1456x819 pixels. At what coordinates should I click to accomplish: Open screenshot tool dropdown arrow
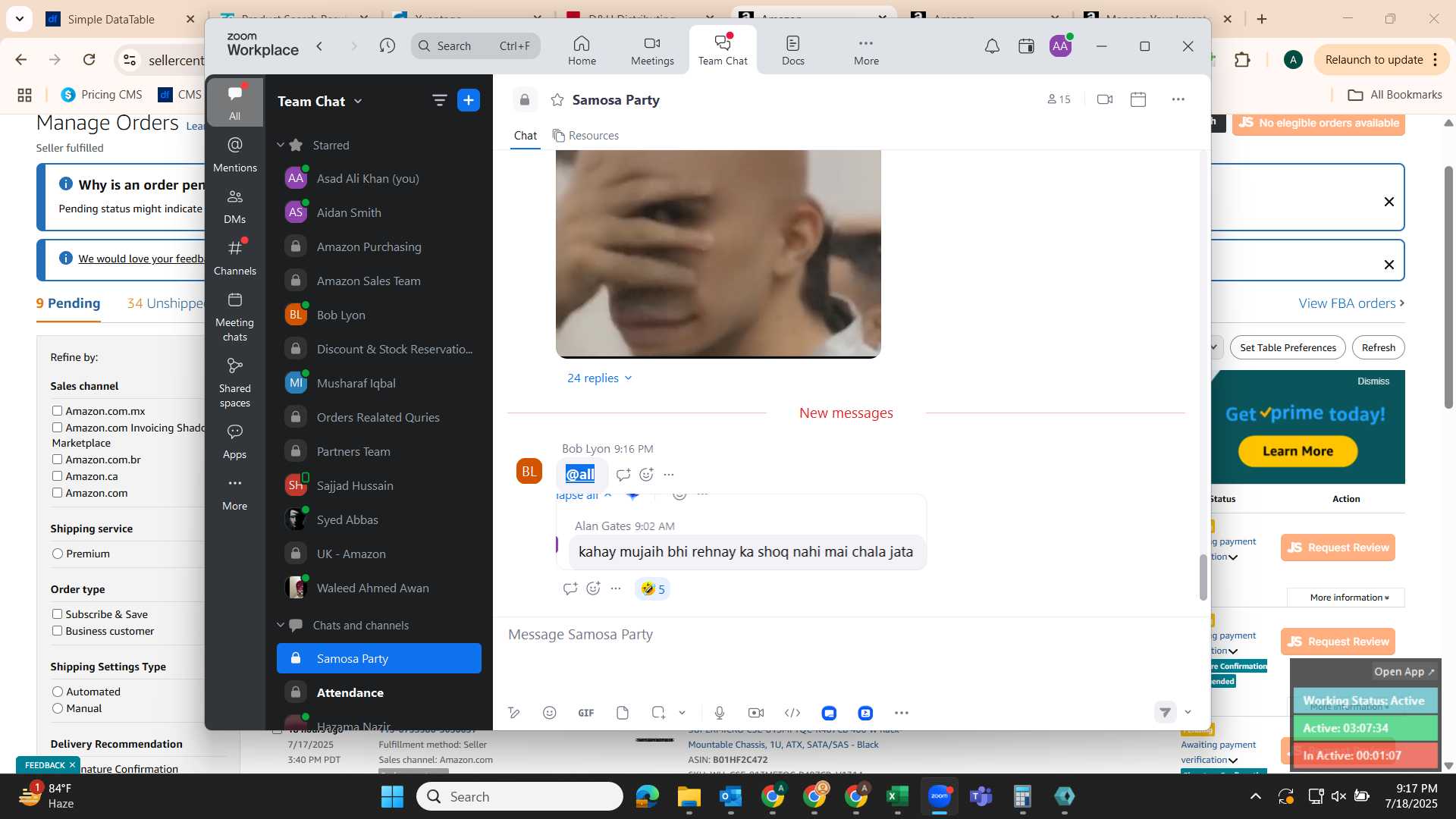pos(682,713)
